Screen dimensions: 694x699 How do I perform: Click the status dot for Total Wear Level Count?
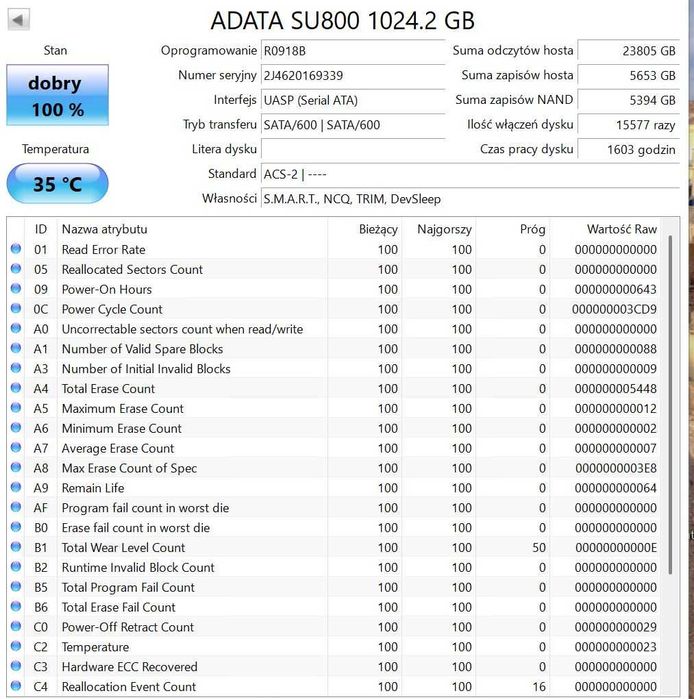(16, 547)
